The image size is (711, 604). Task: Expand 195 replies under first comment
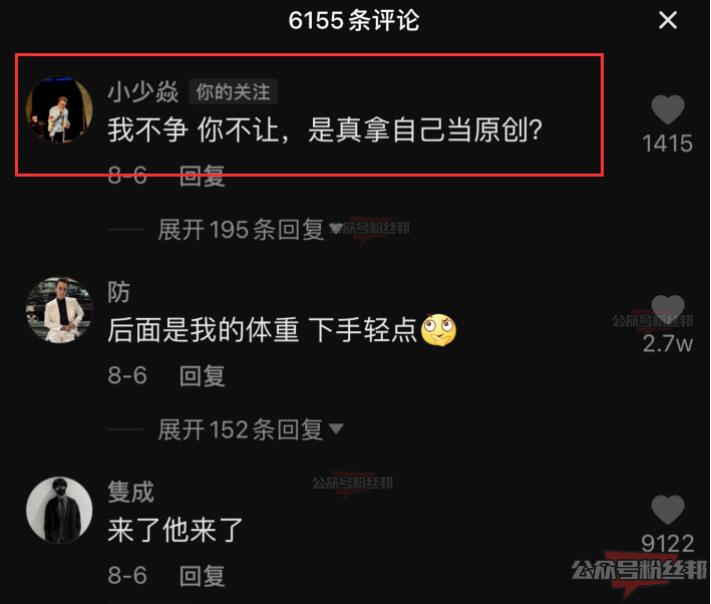(x=249, y=229)
